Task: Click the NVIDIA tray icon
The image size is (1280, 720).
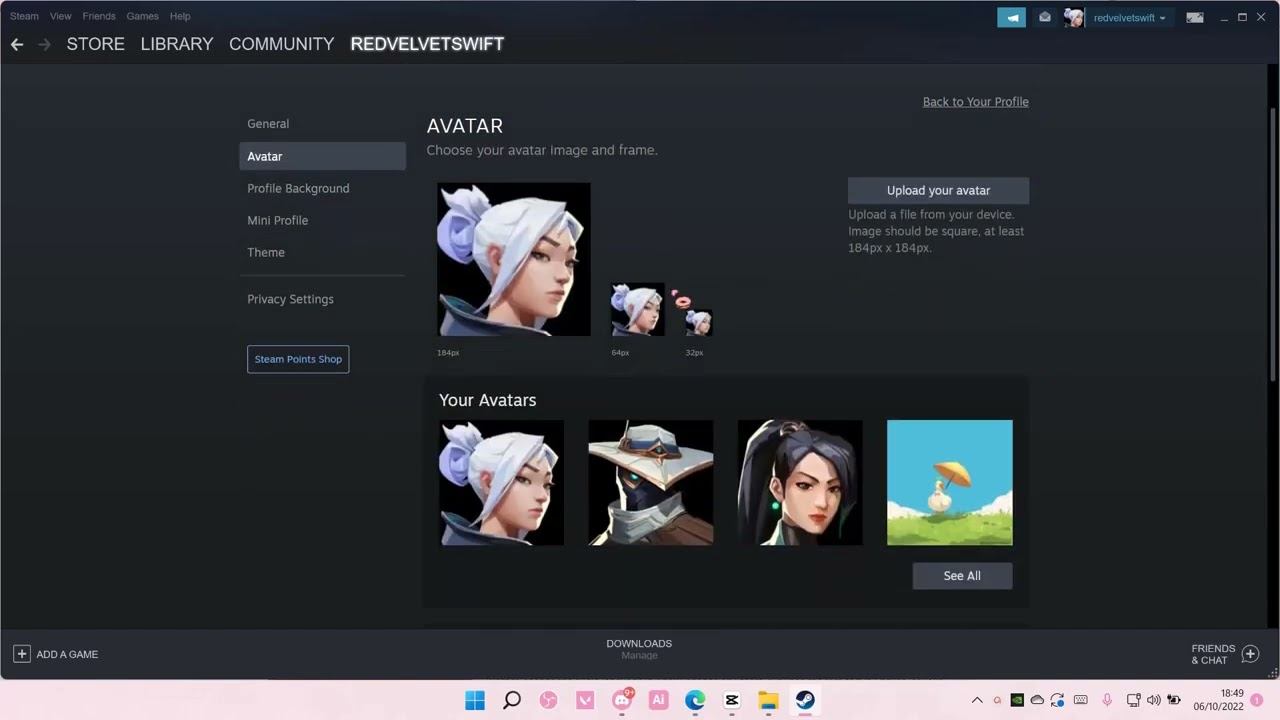Action: point(1017,700)
